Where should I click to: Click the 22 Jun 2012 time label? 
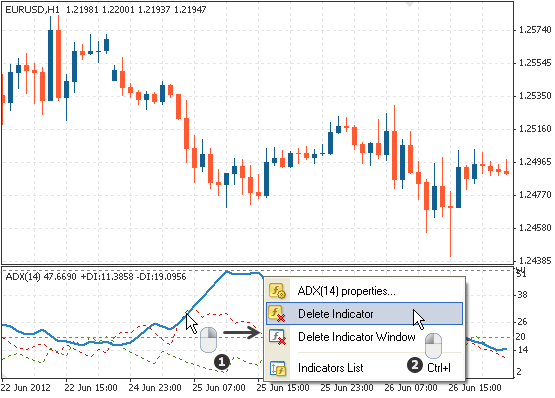click(x=25, y=388)
